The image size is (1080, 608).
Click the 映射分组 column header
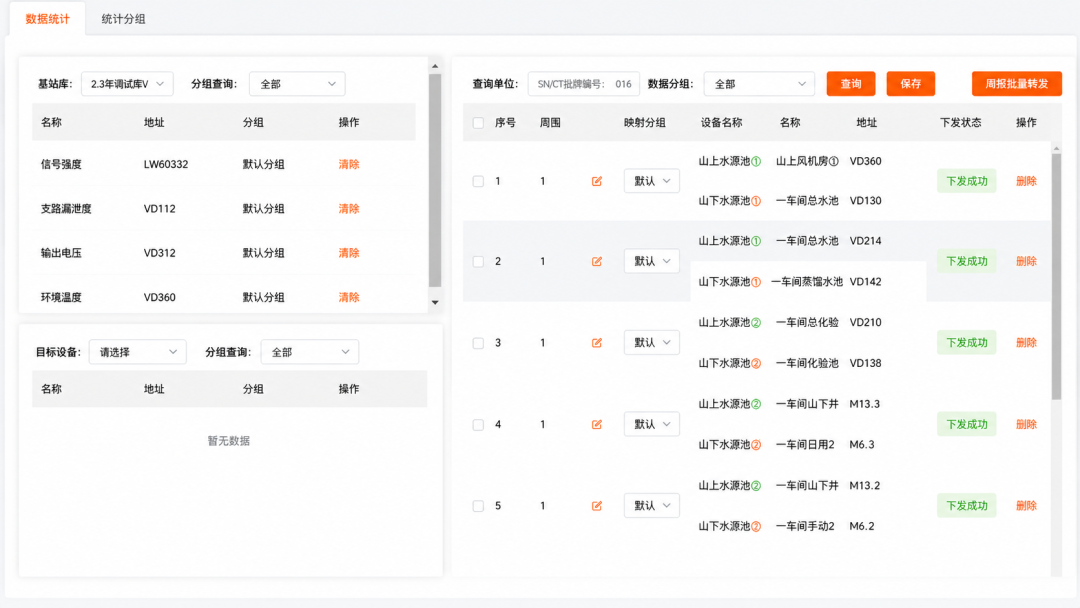click(645, 123)
